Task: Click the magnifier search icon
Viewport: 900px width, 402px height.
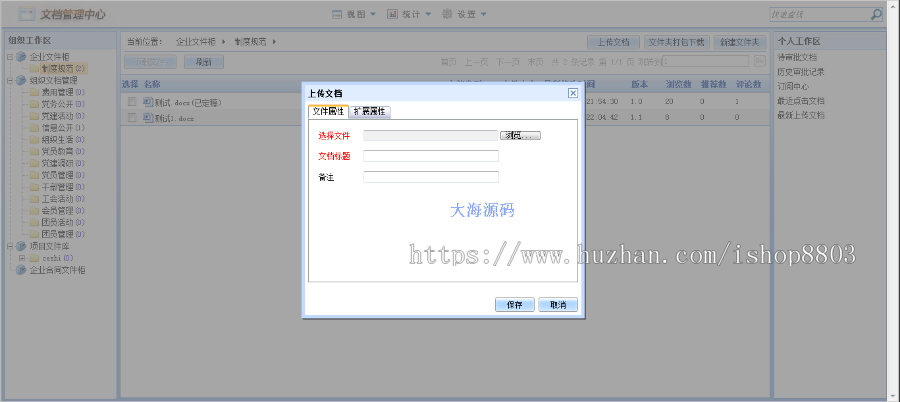Action: pos(875,14)
